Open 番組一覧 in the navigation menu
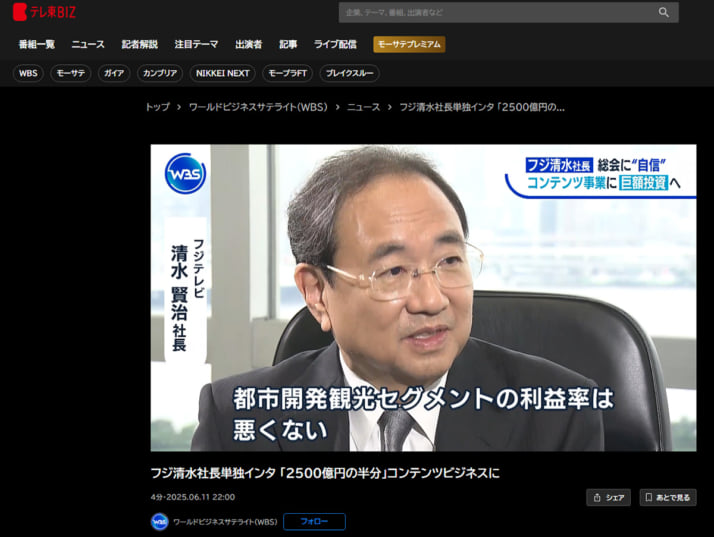This screenshot has width=714, height=537. [x=36, y=44]
